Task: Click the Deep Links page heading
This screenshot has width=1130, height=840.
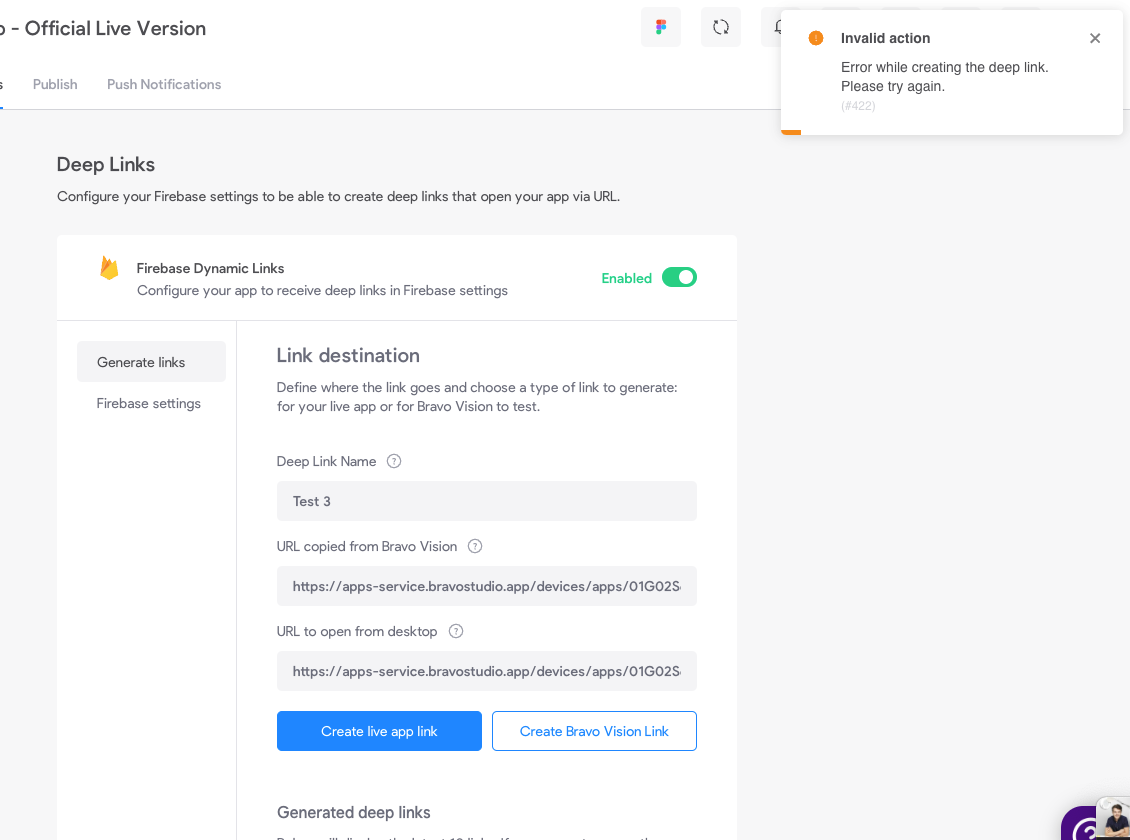Action: coord(106,164)
